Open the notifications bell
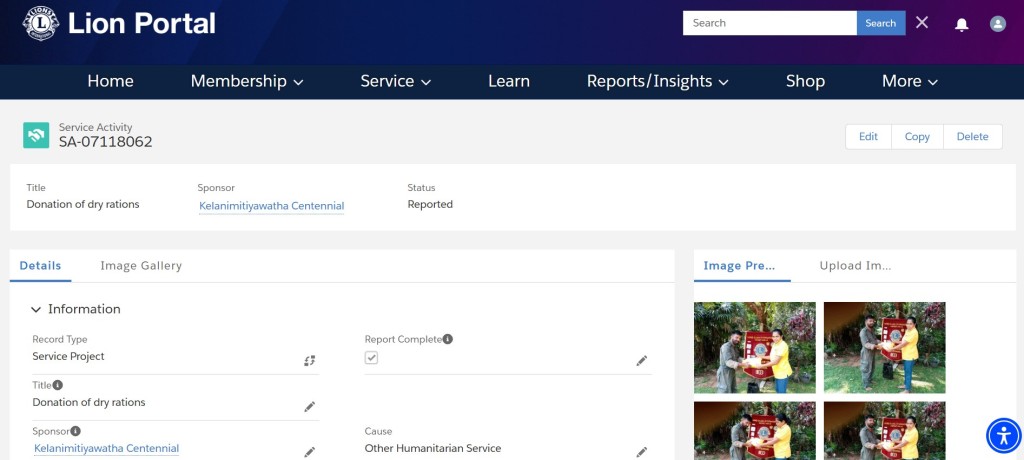Viewport: 1024px width, 460px height. pyautogui.click(x=961, y=24)
